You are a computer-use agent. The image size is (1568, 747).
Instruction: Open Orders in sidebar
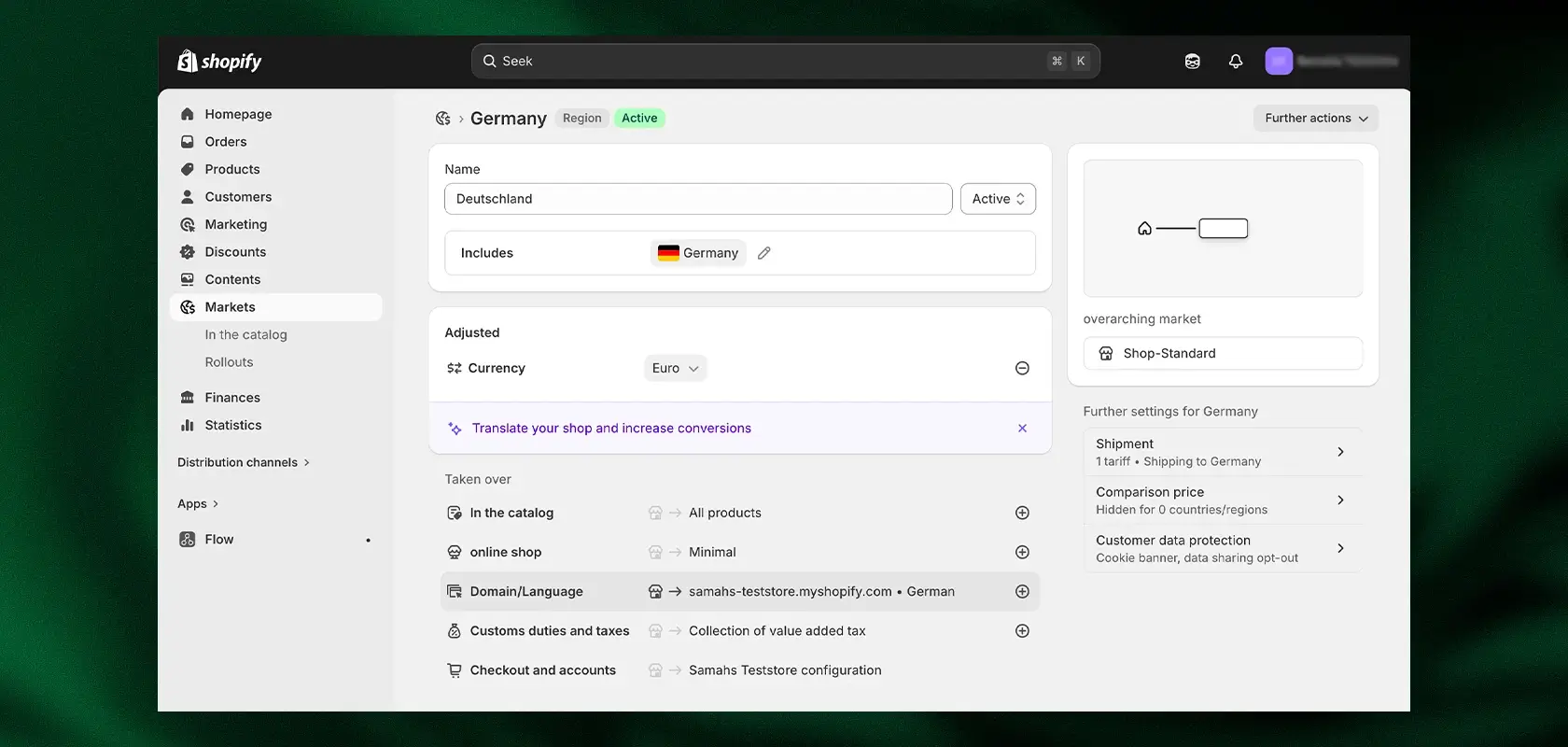[x=276, y=142]
